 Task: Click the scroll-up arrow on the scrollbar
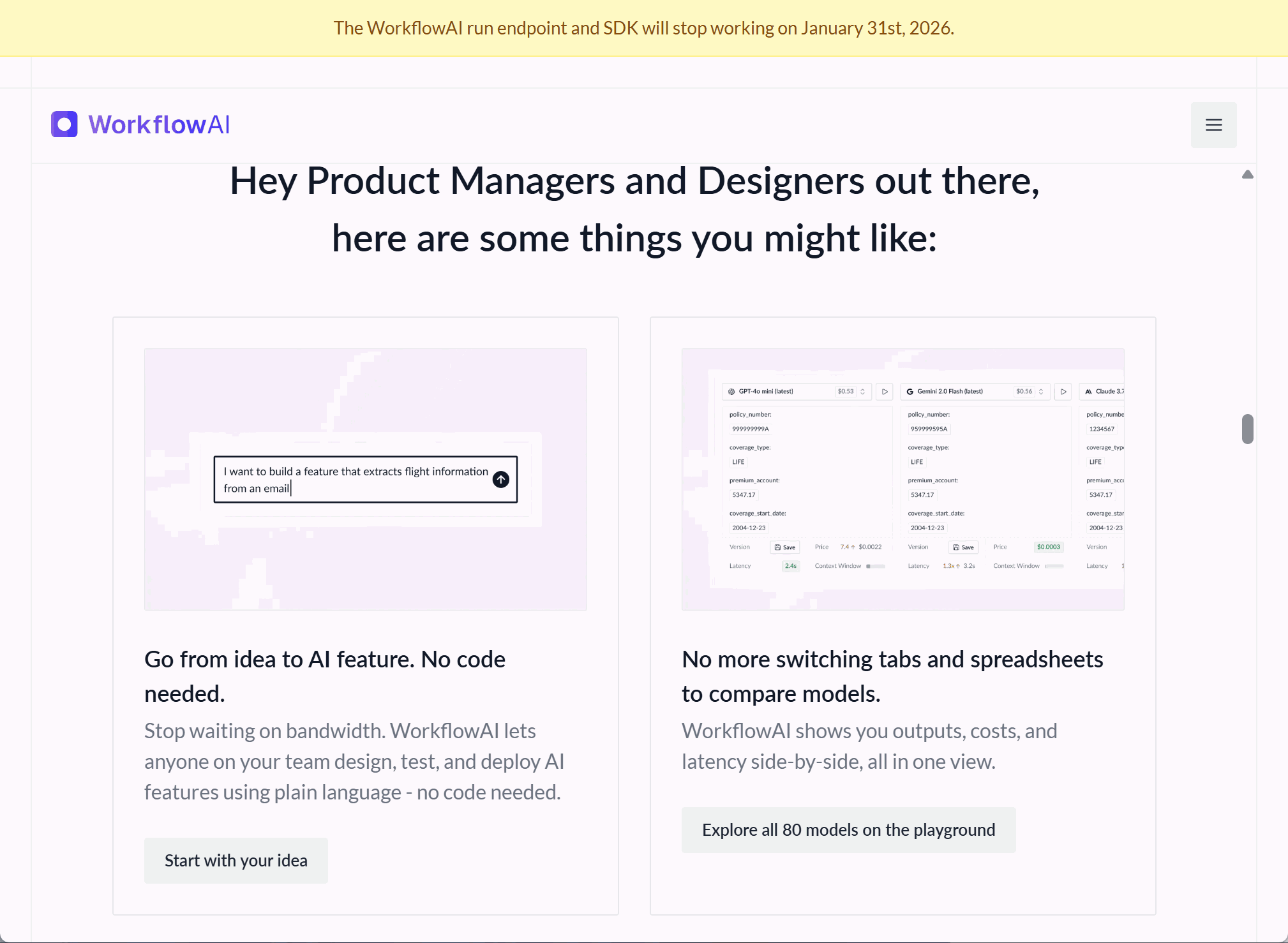coord(1247,175)
